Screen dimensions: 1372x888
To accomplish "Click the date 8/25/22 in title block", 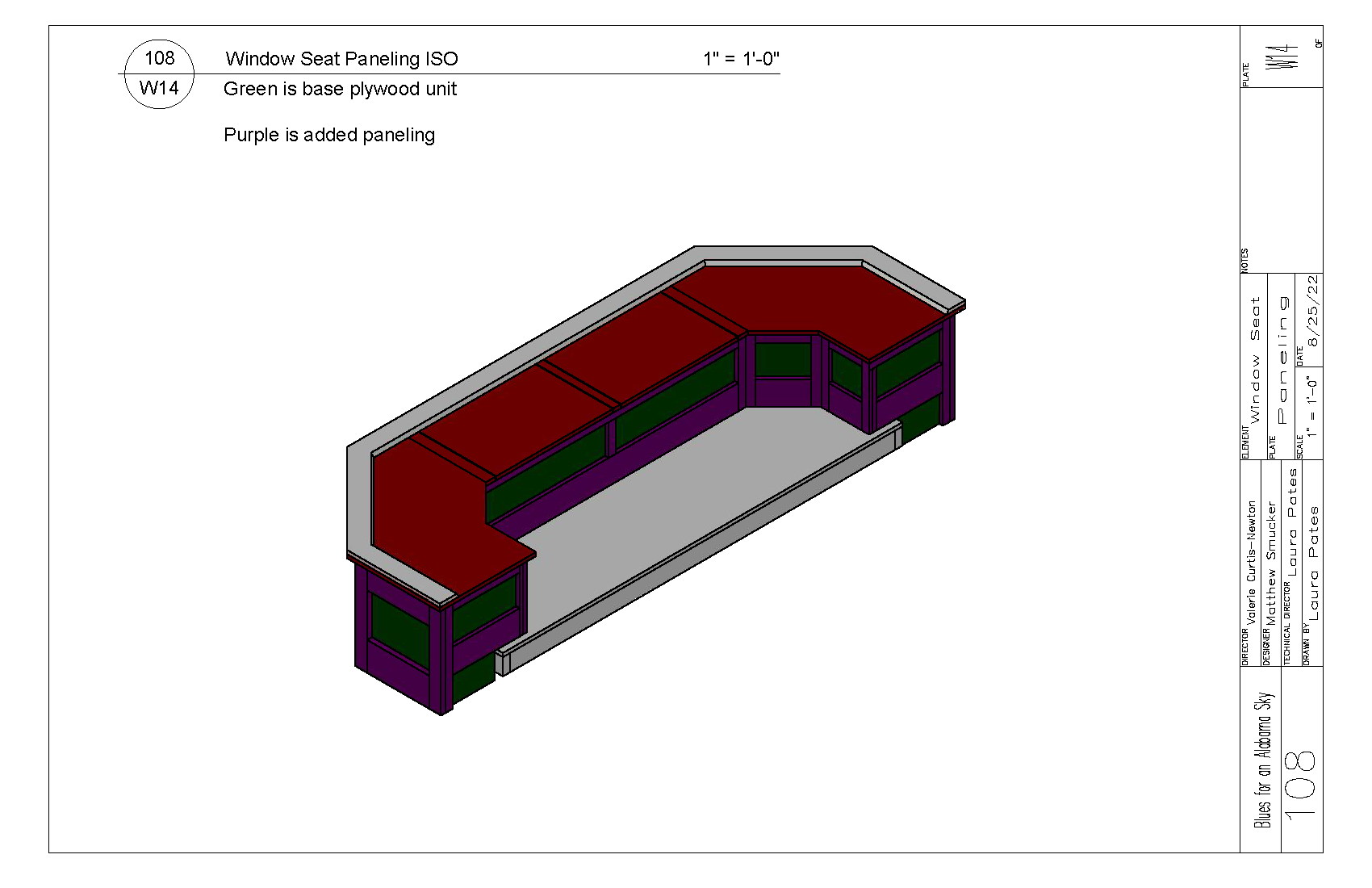I will pos(1312,312).
